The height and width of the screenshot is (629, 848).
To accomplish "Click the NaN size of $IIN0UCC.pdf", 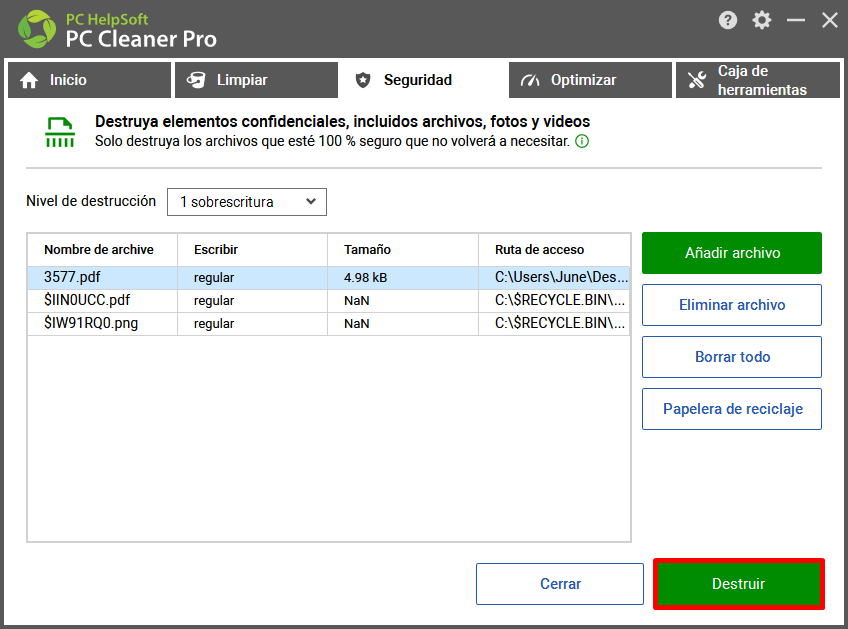I will point(402,301).
